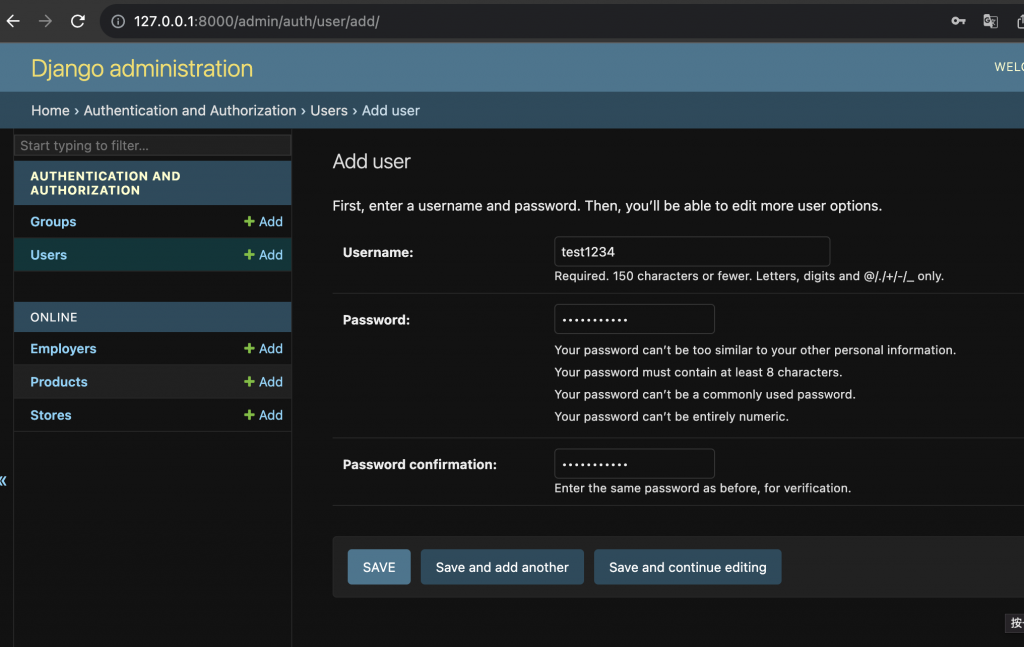Focus the Username input field
The image size is (1024, 647).
point(692,251)
